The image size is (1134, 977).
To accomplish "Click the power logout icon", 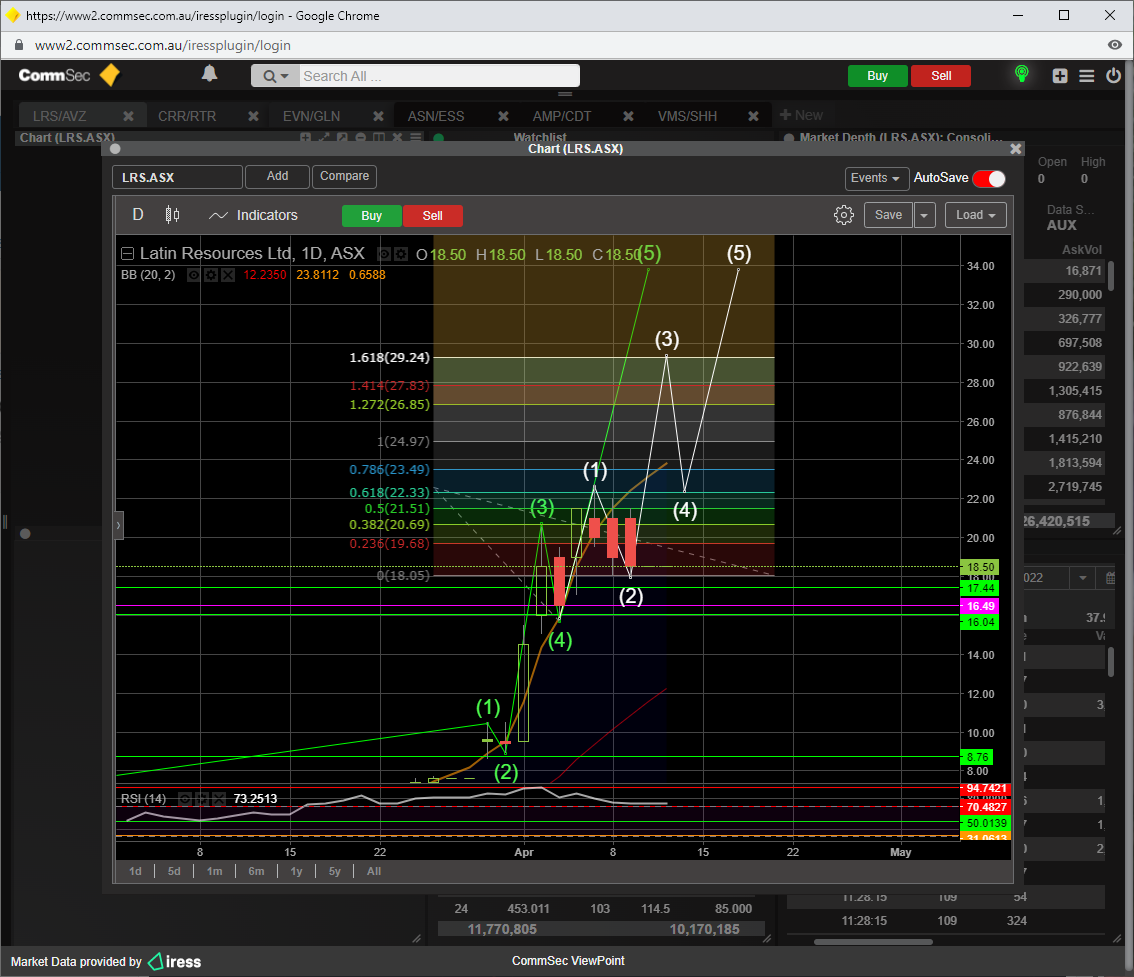I will click(1113, 76).
